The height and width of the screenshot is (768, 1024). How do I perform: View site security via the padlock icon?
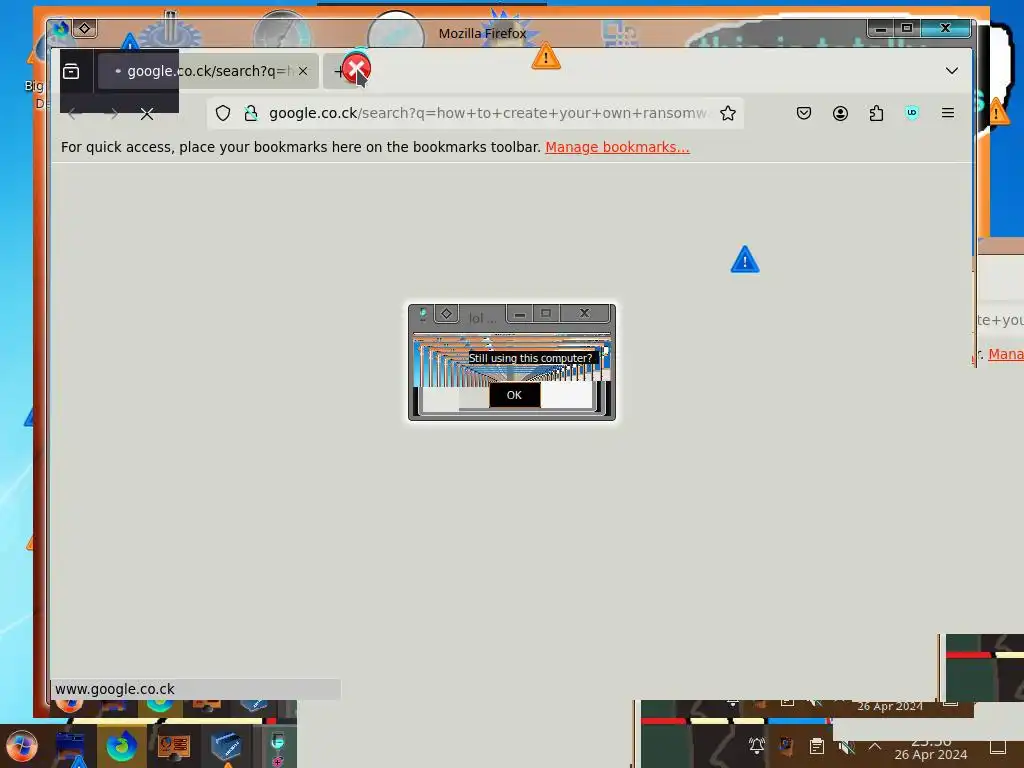click(251, 114)
